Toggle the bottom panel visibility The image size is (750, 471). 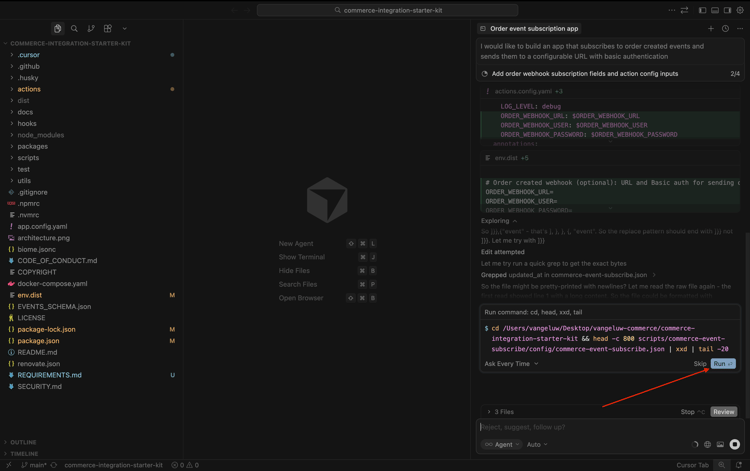tap(715, 10)
